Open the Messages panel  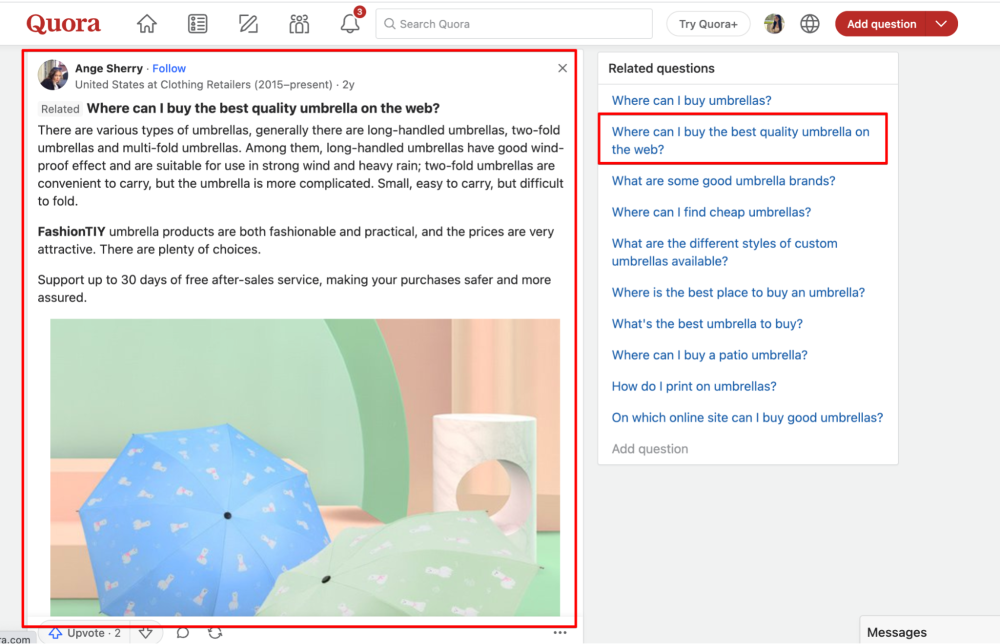(897, 632)
